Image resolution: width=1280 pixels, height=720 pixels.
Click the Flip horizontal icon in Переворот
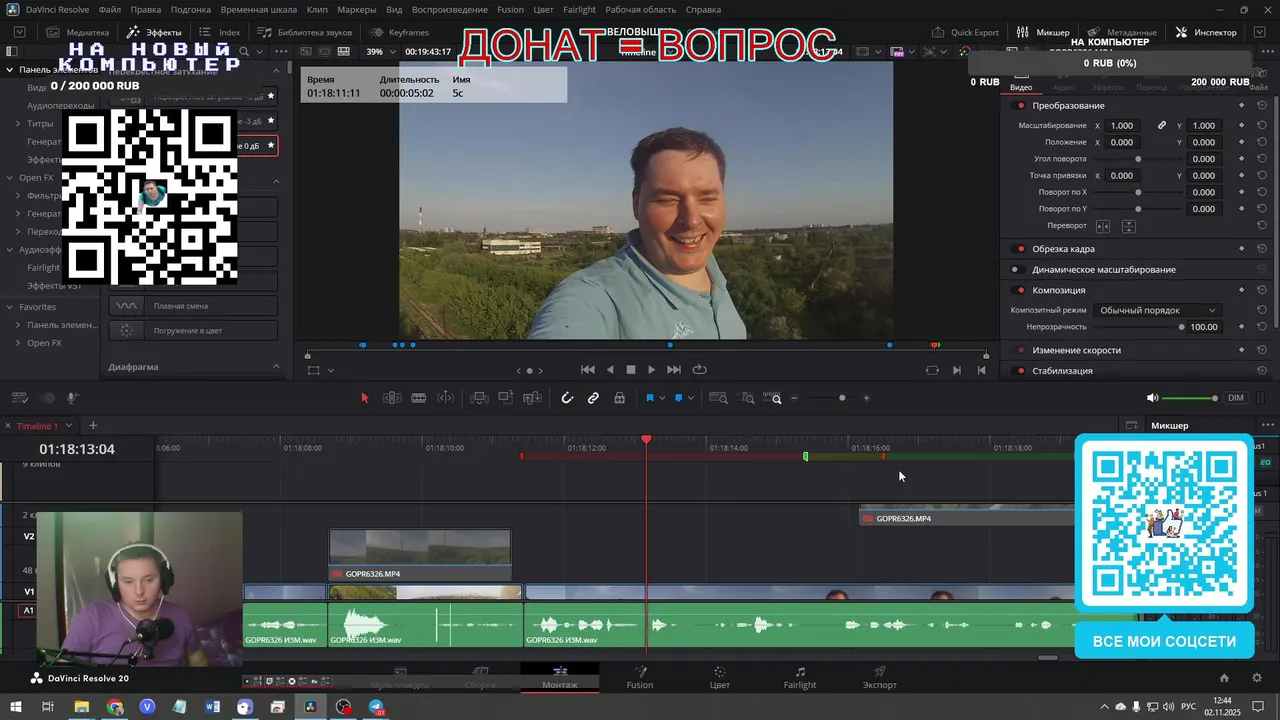pos(1103,226)
